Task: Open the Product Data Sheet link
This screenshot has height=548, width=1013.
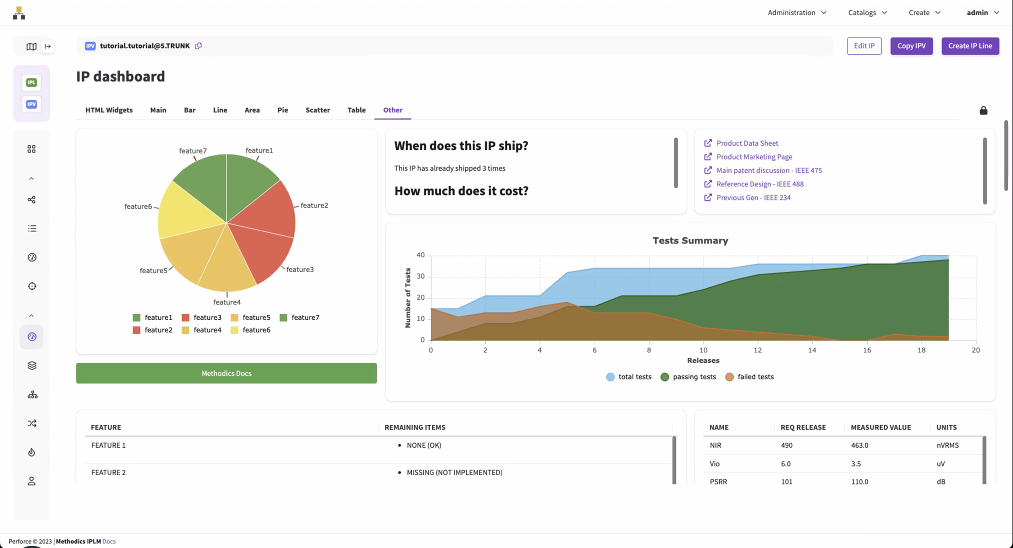Action: [746, 143]
